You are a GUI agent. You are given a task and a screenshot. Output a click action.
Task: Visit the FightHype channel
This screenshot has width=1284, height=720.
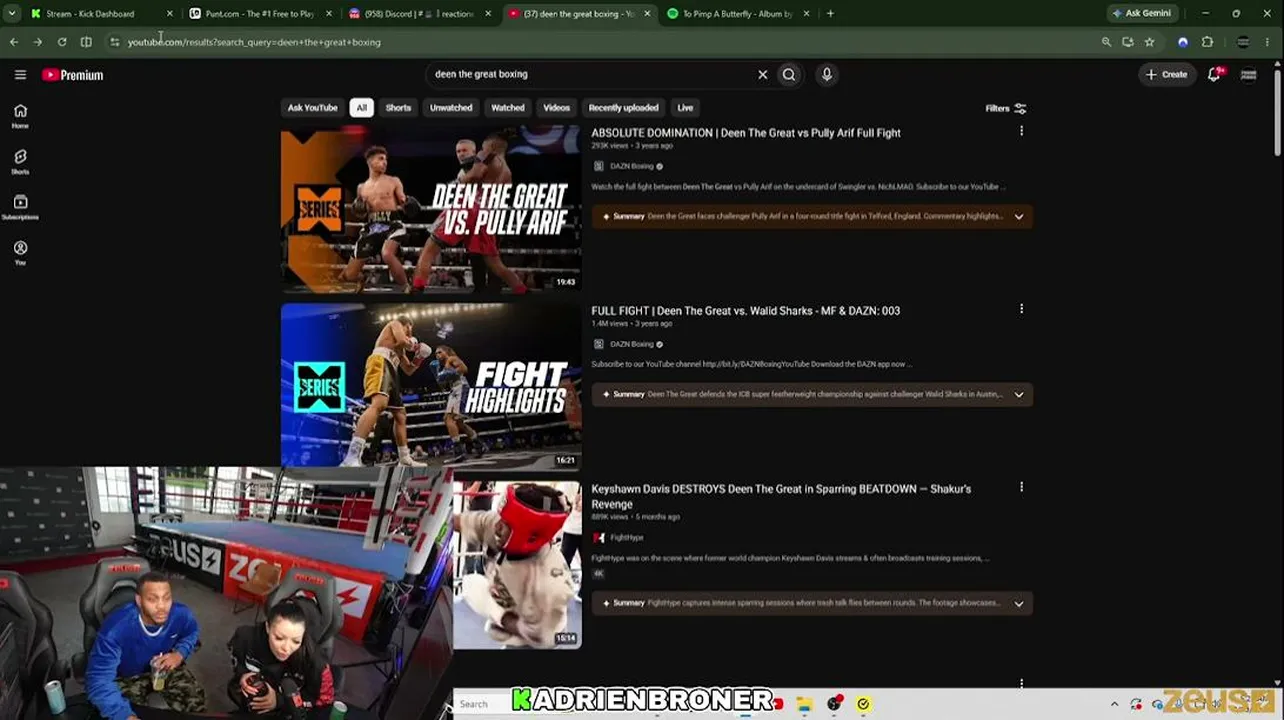click(x=626, y=537)
